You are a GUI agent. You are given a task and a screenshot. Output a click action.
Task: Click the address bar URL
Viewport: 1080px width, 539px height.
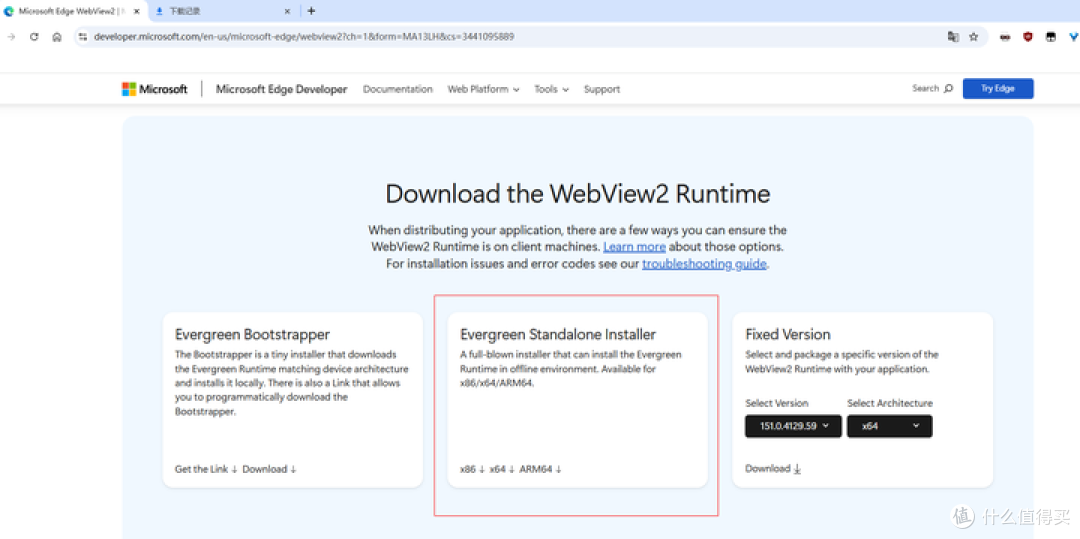point(304,37)
